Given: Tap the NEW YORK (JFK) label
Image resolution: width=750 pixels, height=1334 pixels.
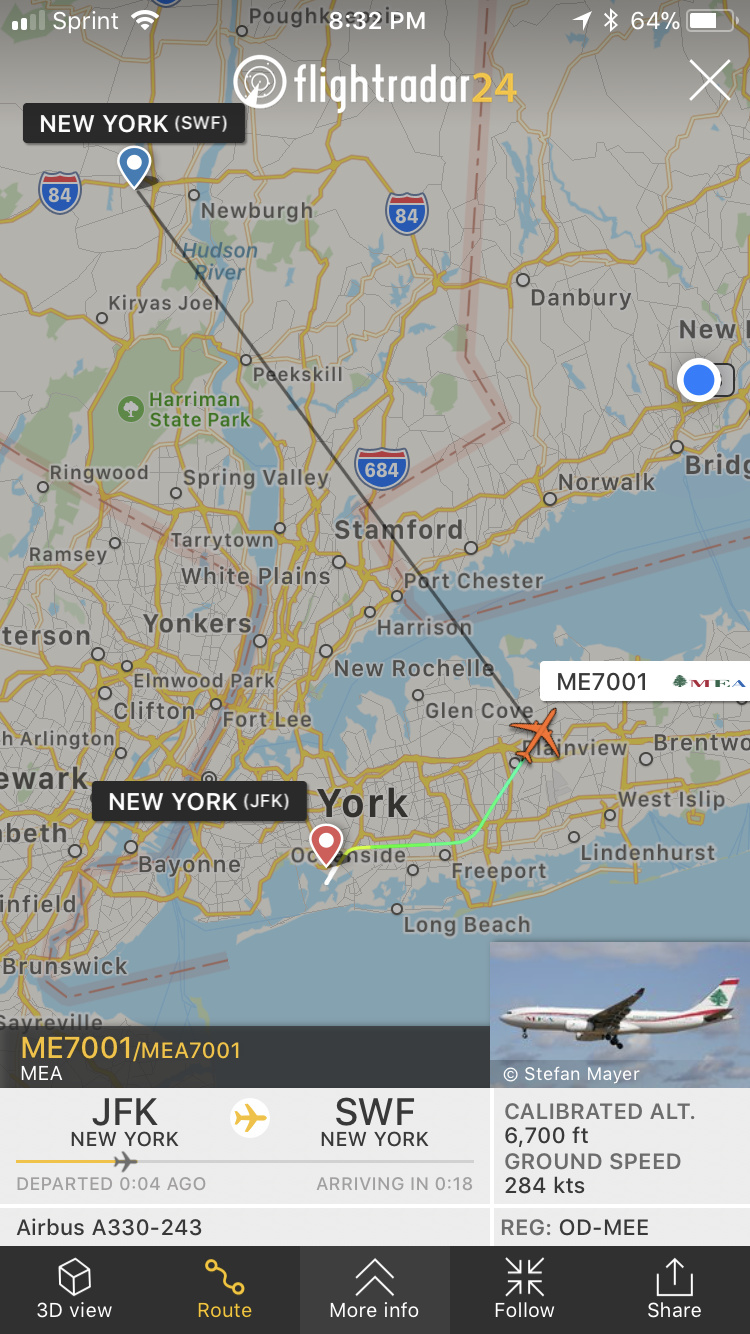Looking at the screenshot, I should (199, 801).
